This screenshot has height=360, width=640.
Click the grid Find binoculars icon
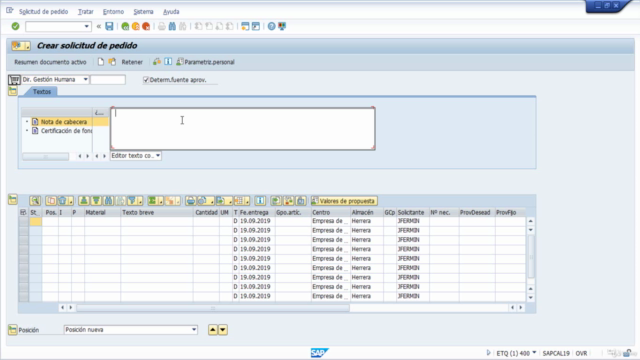click(x=108, y=200)
